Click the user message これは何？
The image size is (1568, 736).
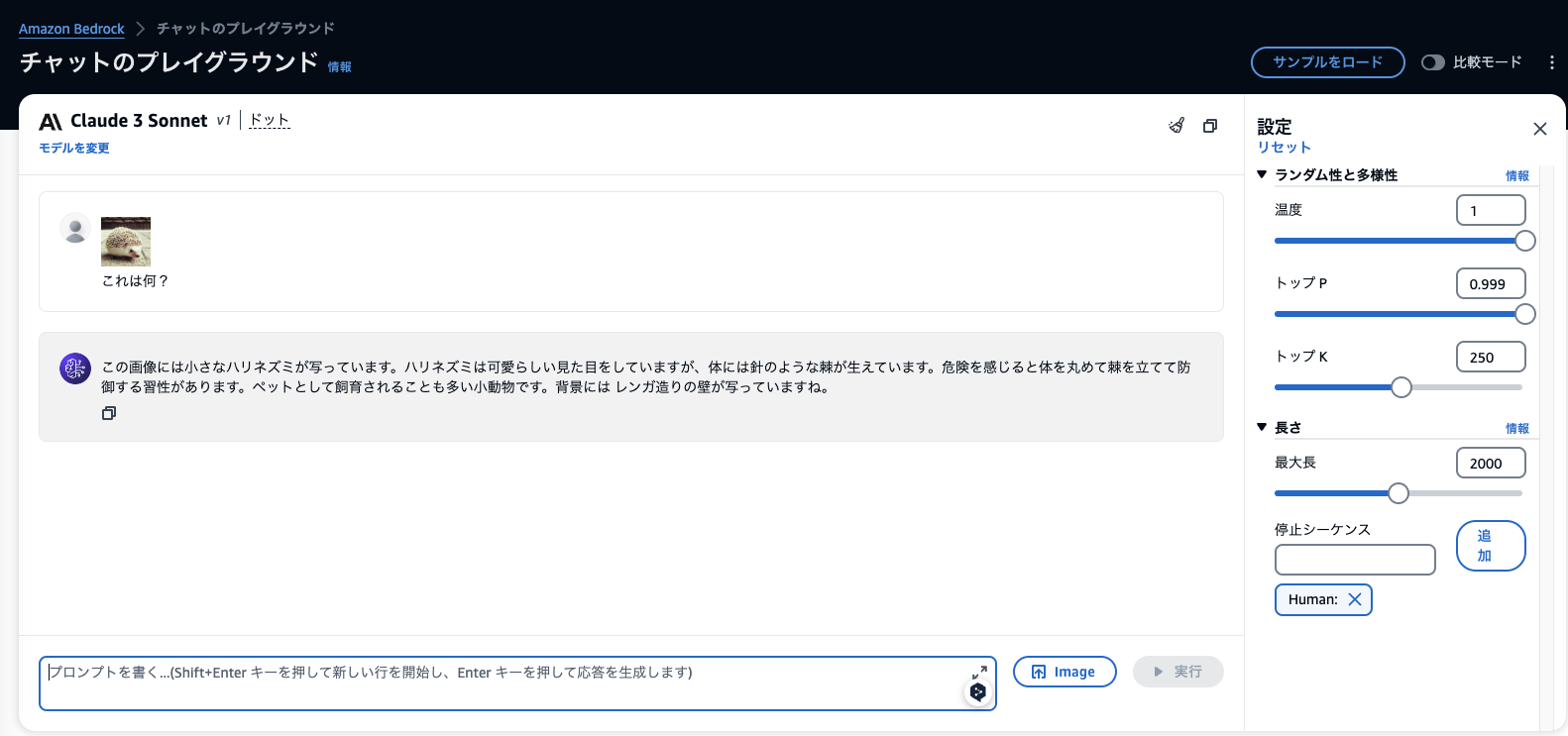[136, 281]
